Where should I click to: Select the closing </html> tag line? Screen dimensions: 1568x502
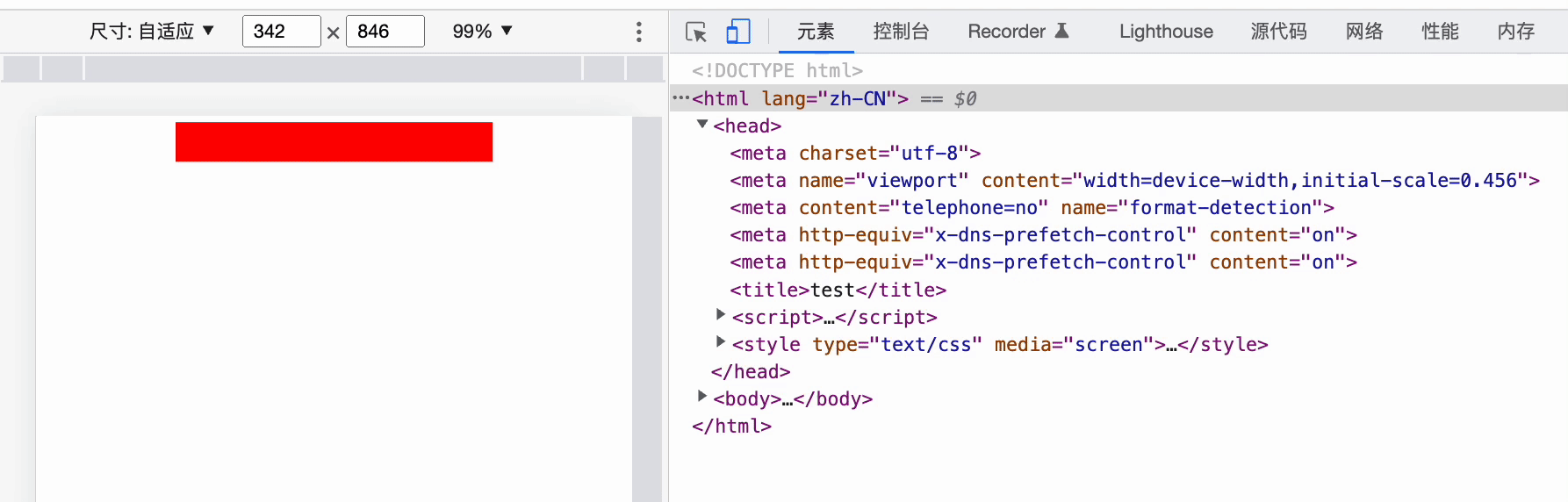[731, 427]
